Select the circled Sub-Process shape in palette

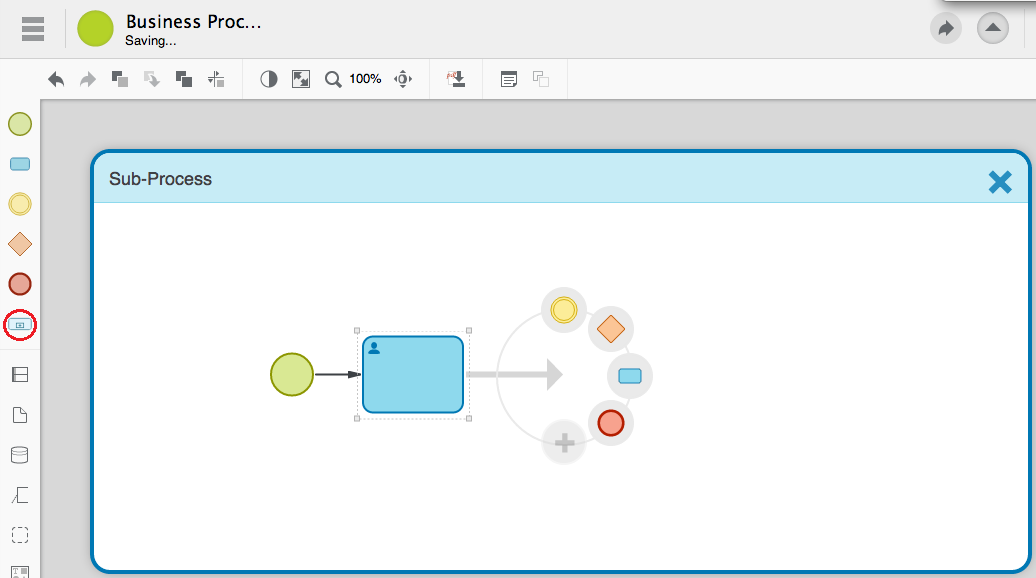click(x=20, y=325)
